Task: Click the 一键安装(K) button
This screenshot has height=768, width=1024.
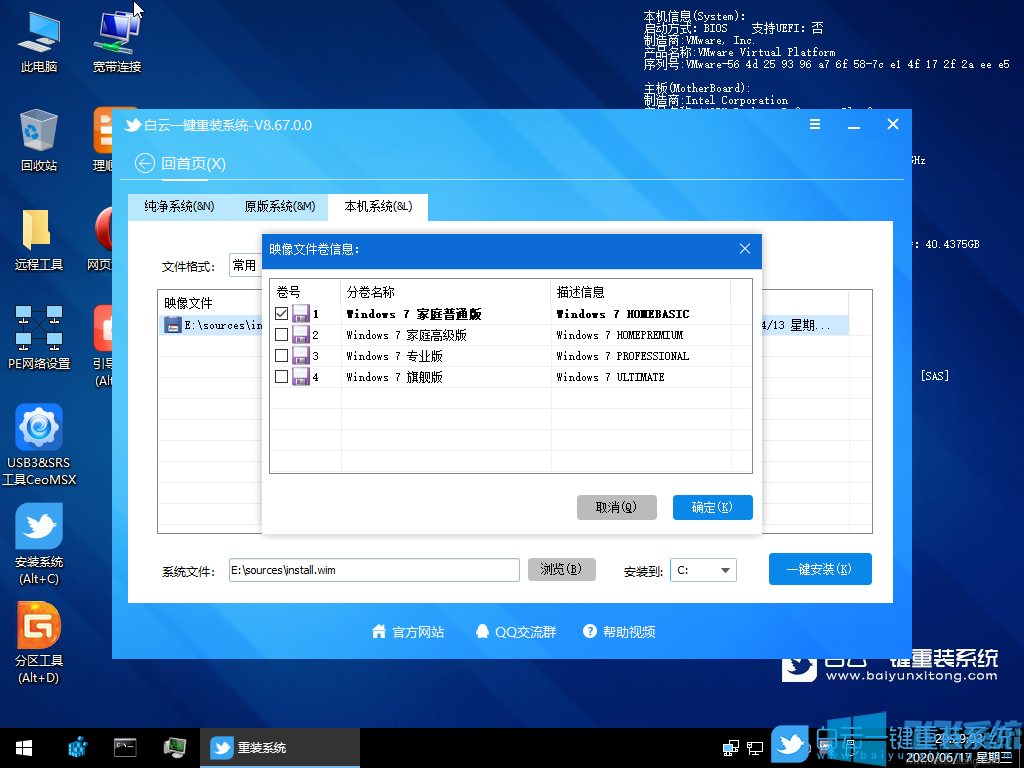Action: tap(820, 568)
